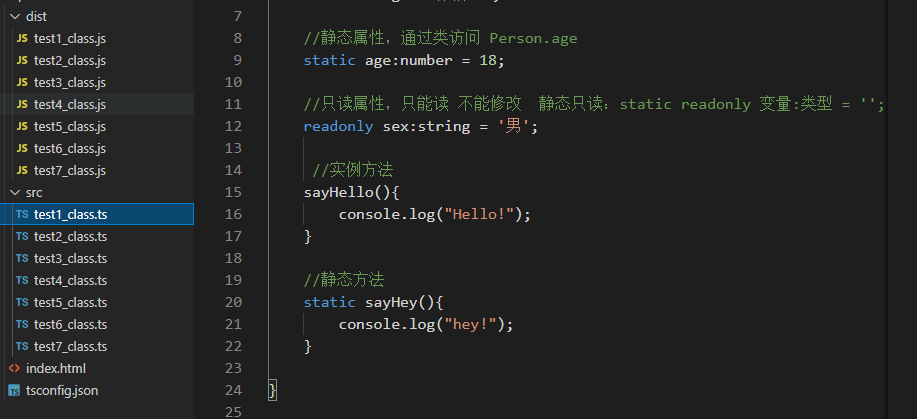
Task: Click the JS icon of test1_class.js
Action: coord(22,39)
